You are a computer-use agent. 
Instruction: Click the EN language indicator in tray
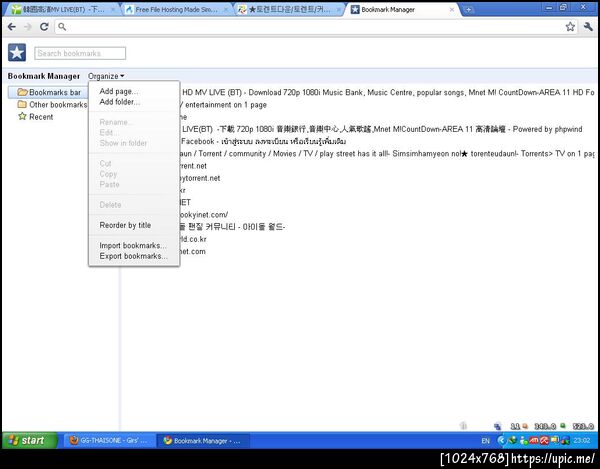pos(486,441)
